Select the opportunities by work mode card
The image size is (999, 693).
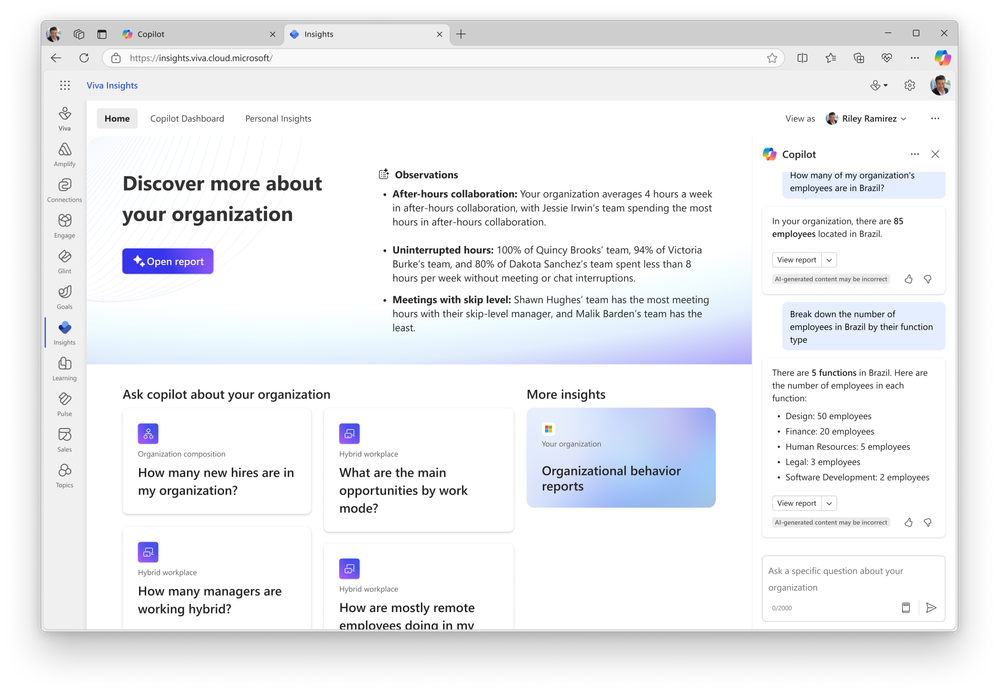coord(419,470)
